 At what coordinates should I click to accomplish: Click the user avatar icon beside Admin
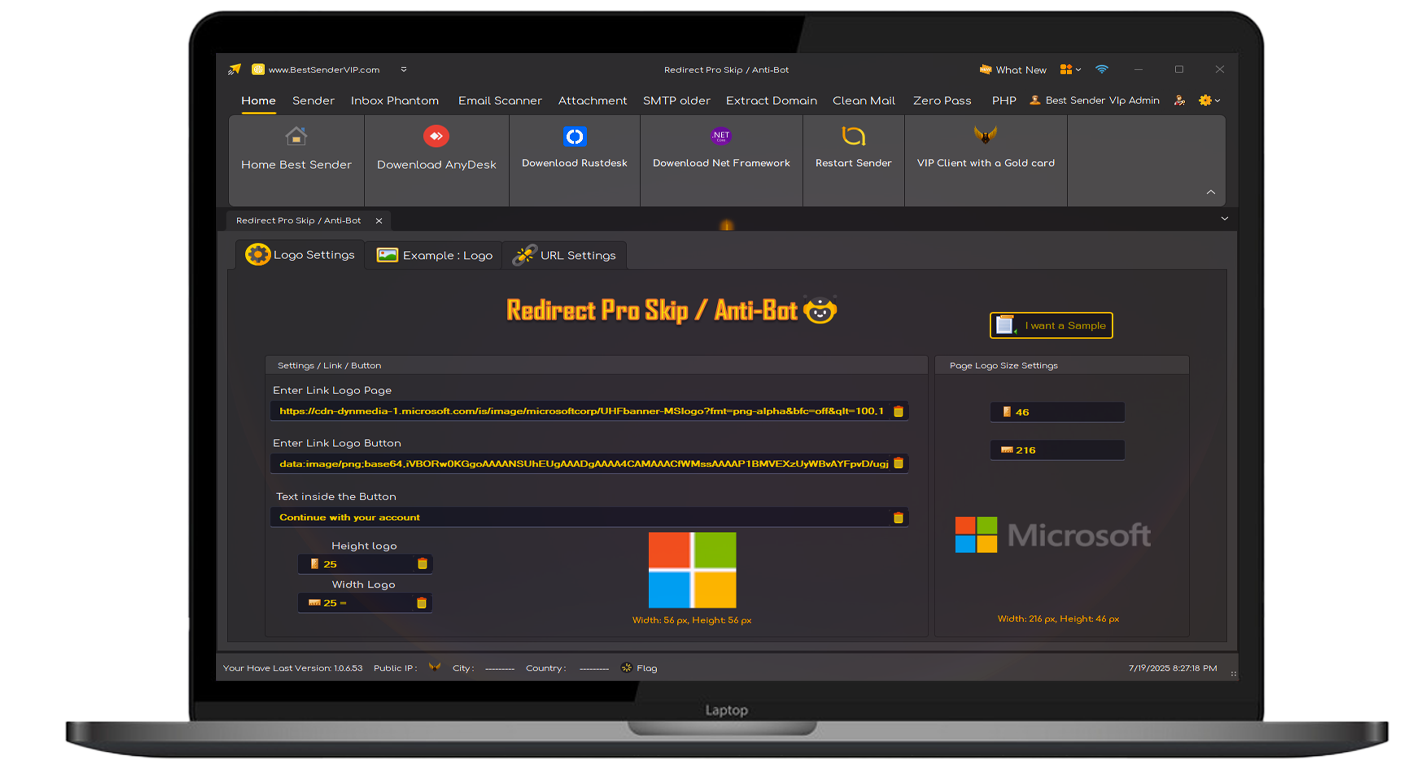point(1180,100)
